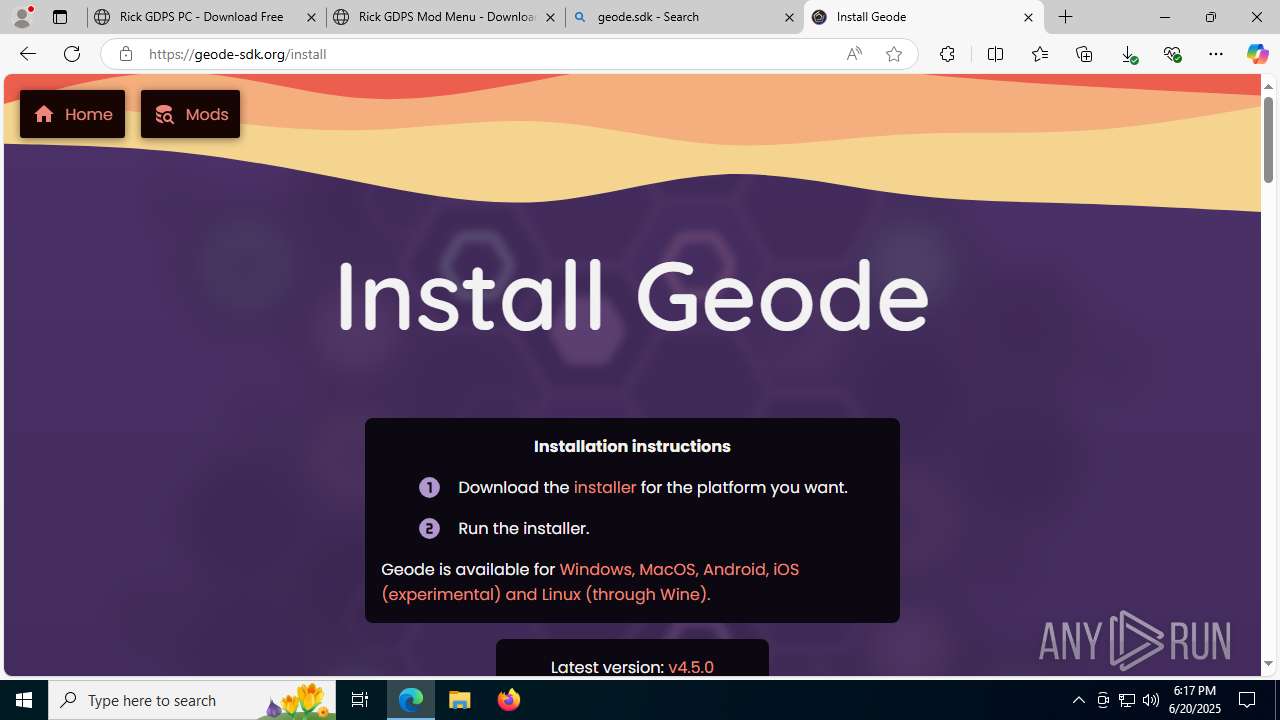Go back to the previous page
This screenshot has height=720, width=1280.
click(27, 54)
